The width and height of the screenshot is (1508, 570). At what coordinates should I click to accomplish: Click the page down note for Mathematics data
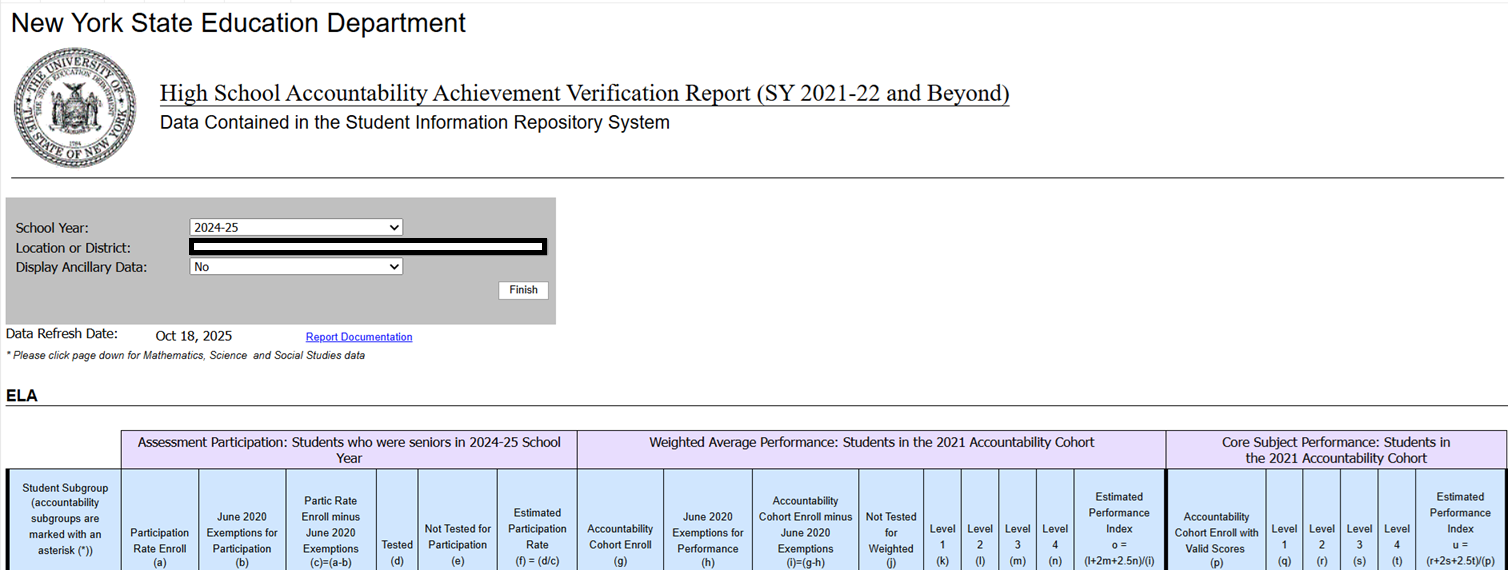185,355
